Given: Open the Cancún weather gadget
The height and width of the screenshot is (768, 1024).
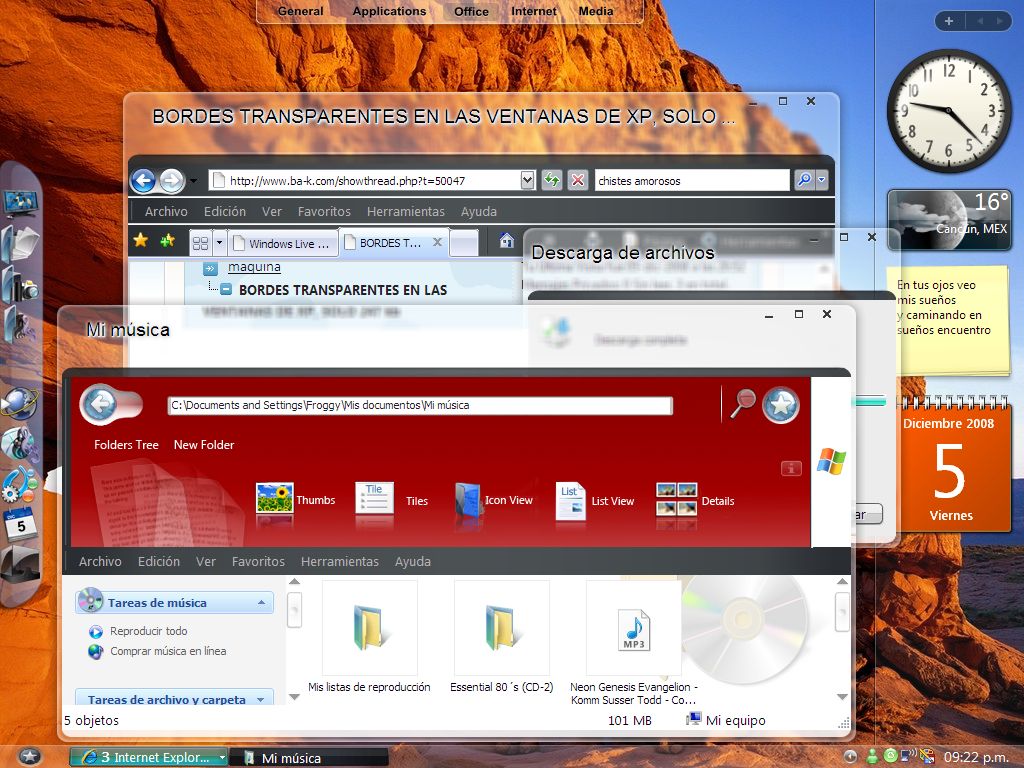Looking at the screenshot, I should pyautogui.click(x=949, y=220).
